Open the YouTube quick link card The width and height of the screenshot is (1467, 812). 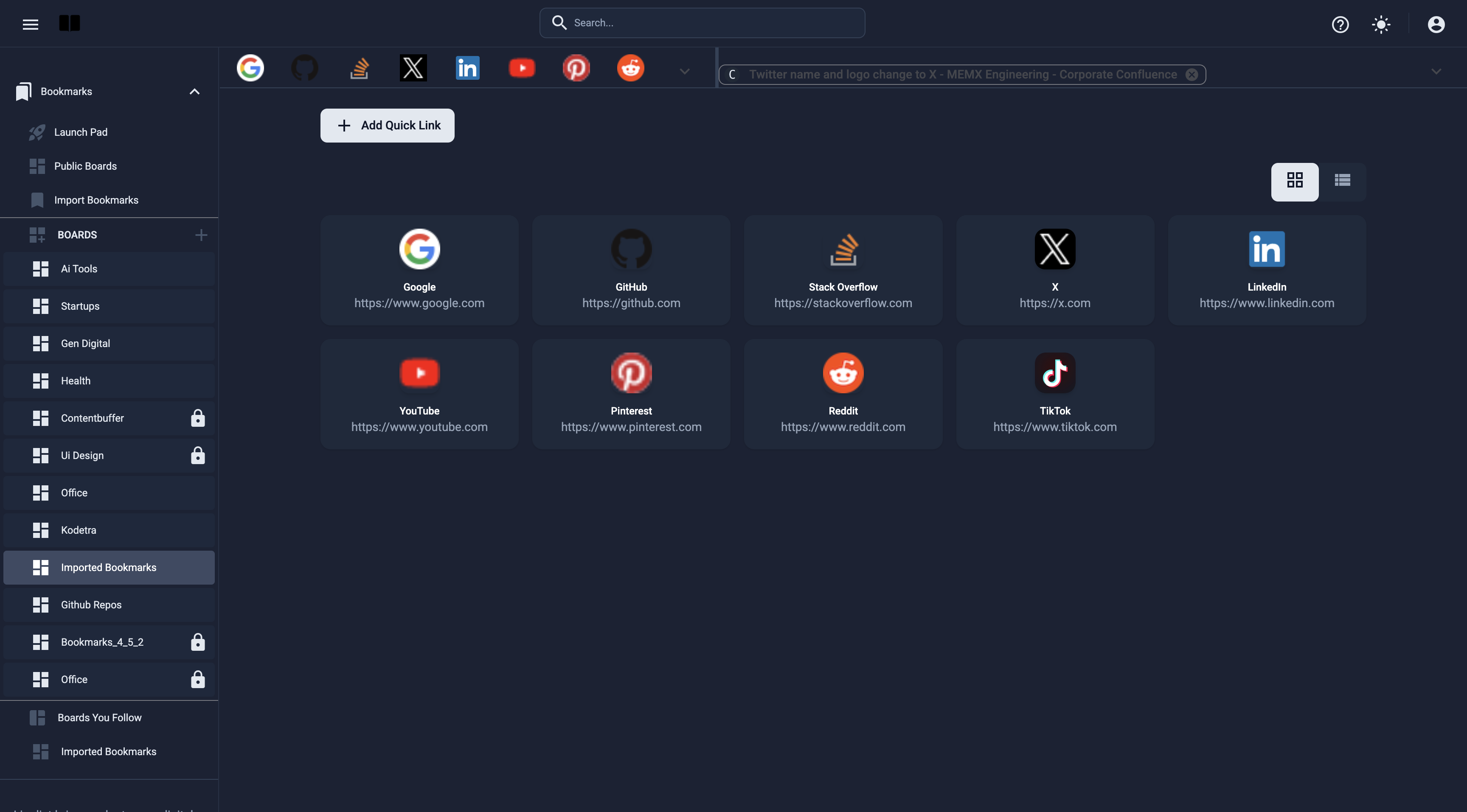click(x=419, y=394)
